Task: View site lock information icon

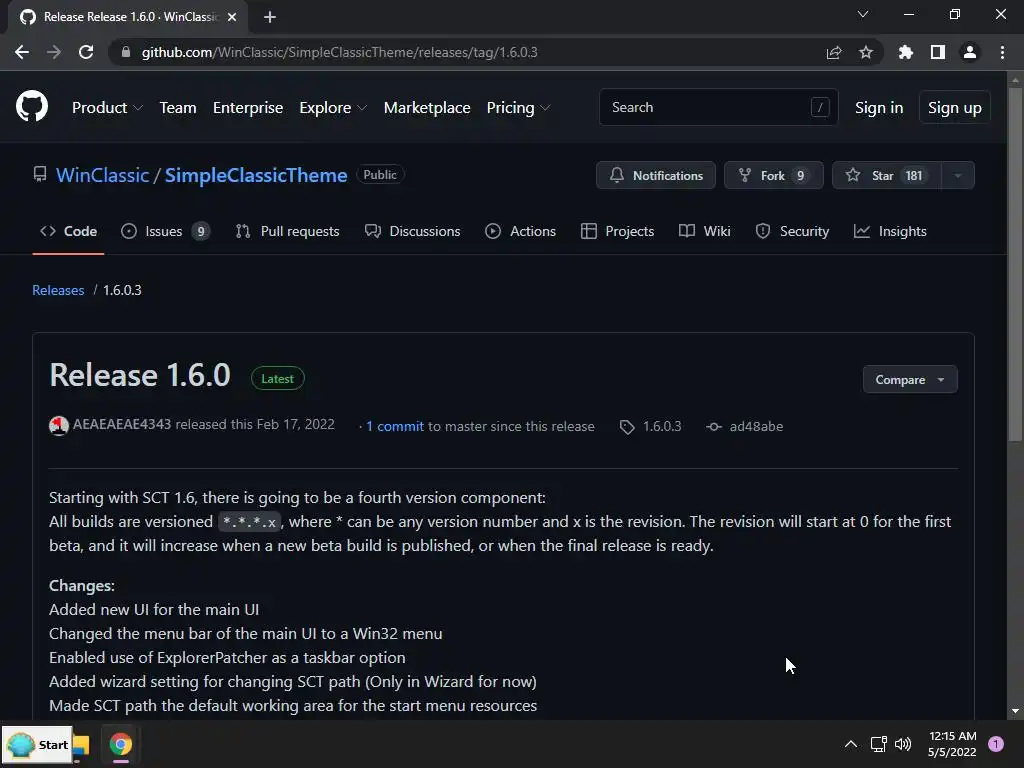Action: pos(126,52)
